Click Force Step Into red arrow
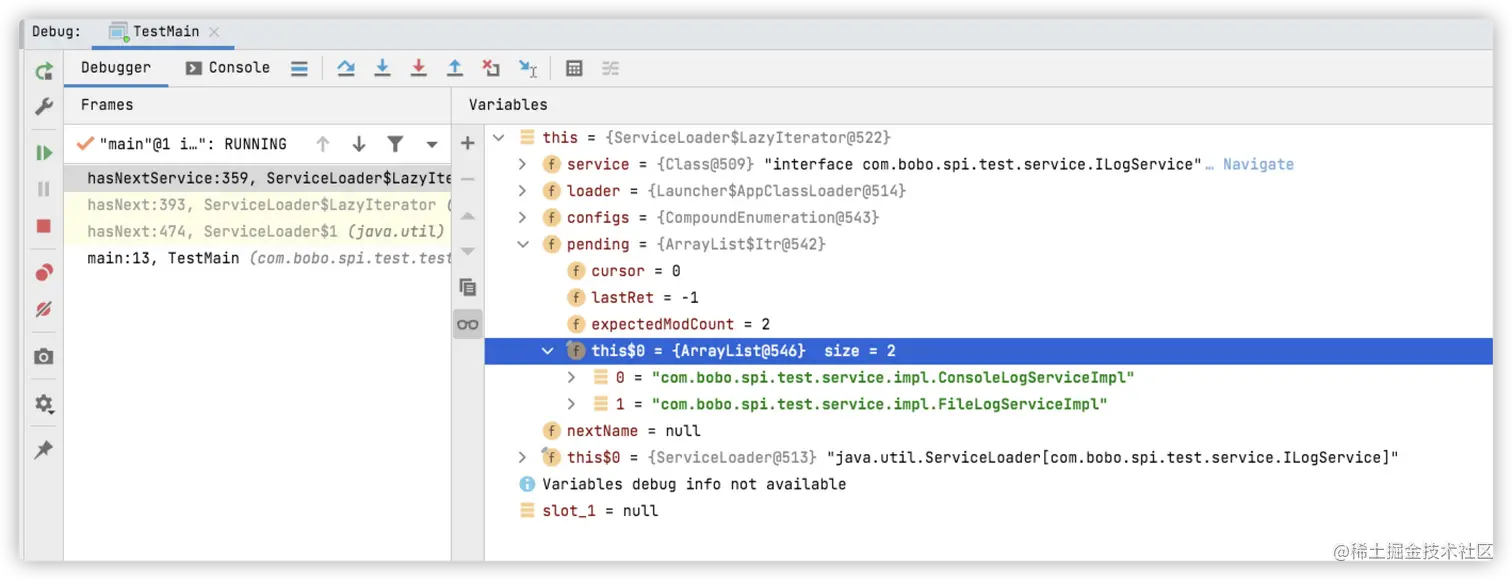The height and width of the screenshot is (580, 1512). click(x=419, y=68)
